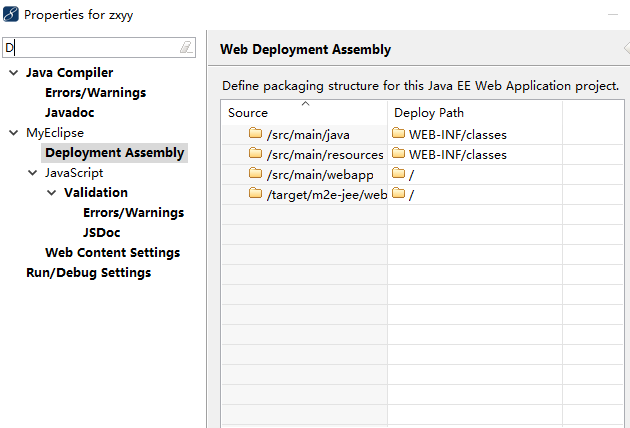The image size is (630, 428).
Task: Clear the filter text with eraser icon
Action: pos(186,47)
